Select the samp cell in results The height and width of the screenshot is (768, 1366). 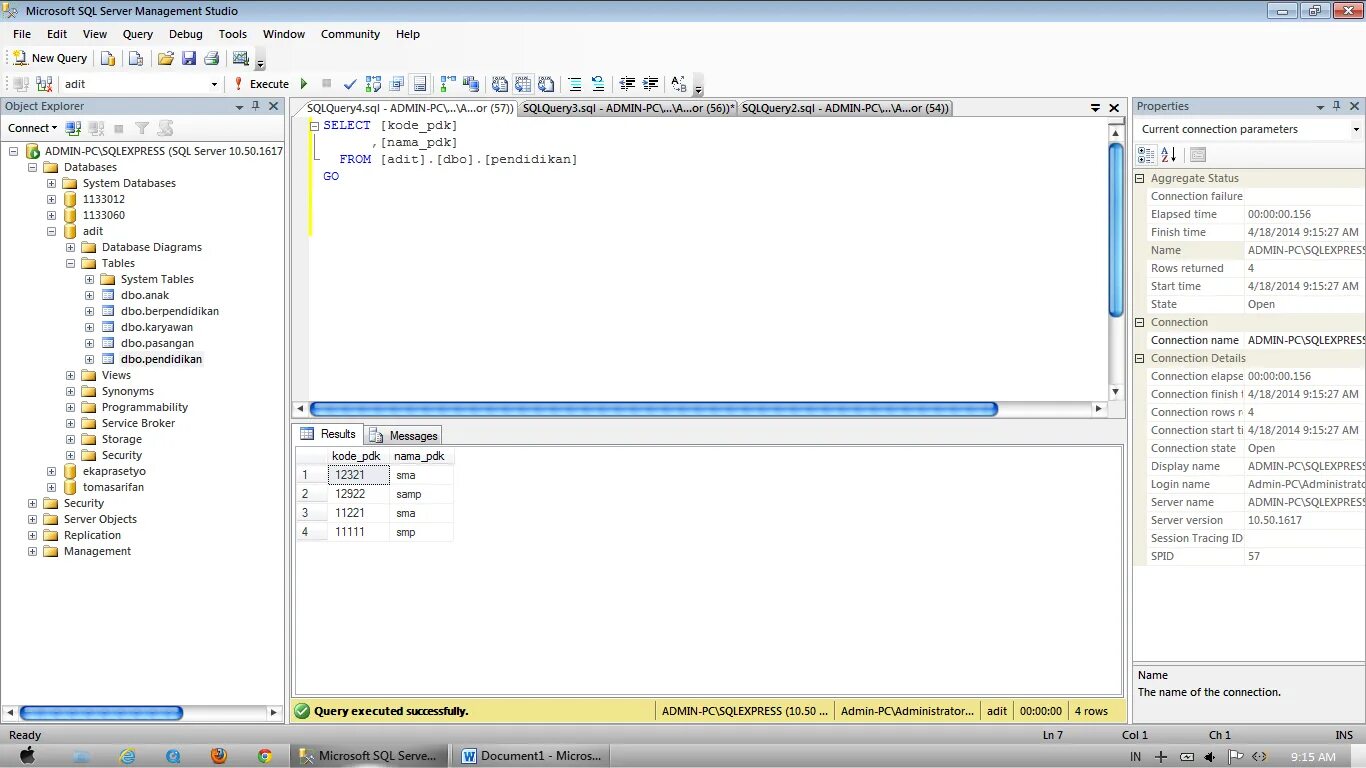pos(422,494)
